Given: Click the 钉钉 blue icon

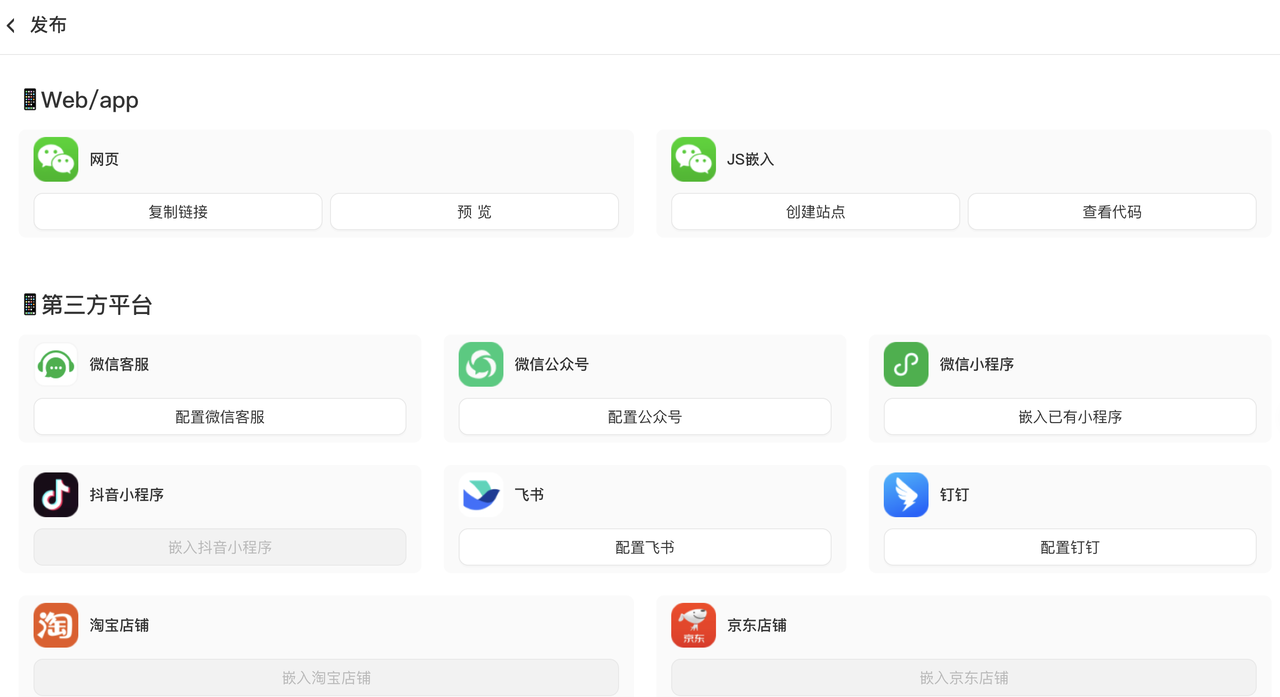Looking at the screenshot, I should (906, 495).
